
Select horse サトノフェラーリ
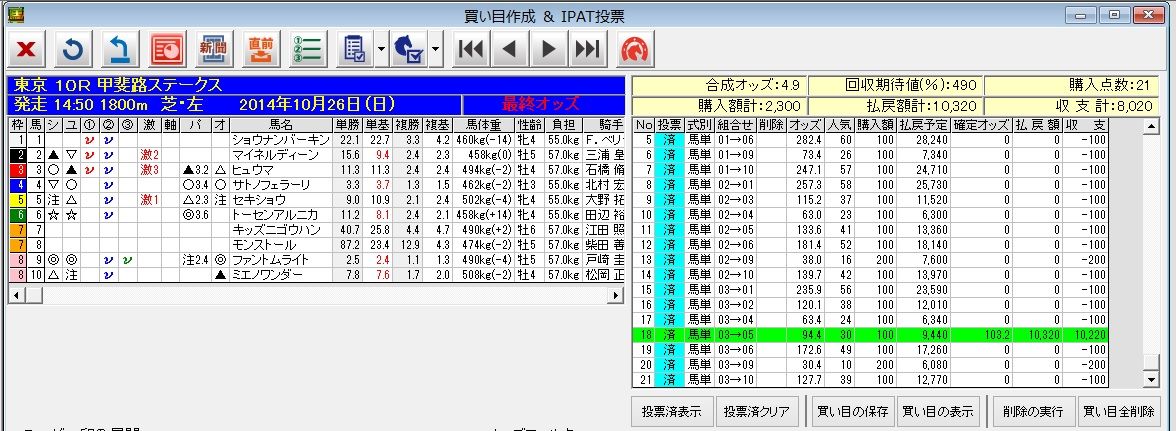tap(280, 185)
